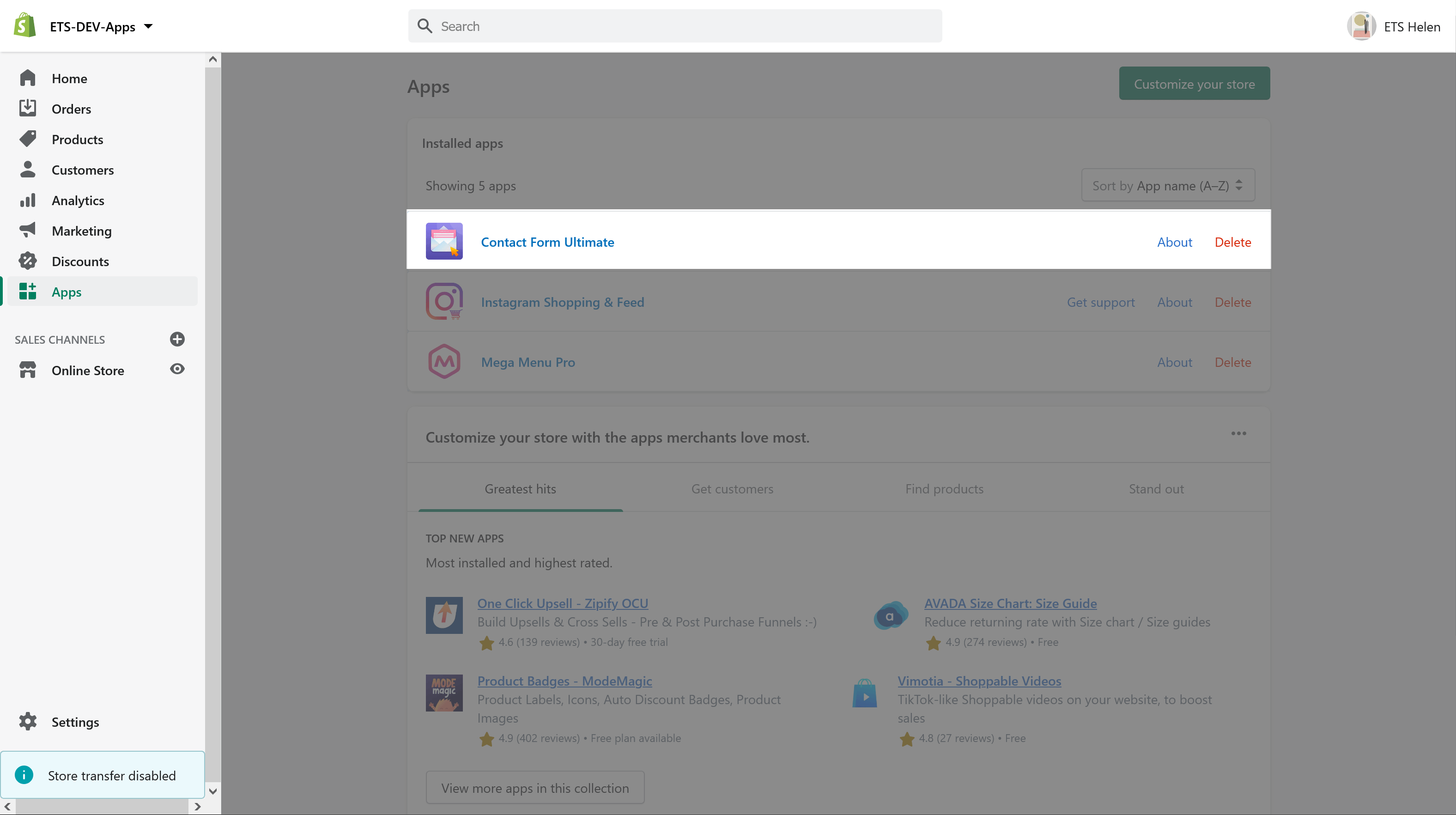The image size is (1456, 815).
Task: Open the ETS-DEV-Apps store switcher dropdown
Action: tap(101, 26)
